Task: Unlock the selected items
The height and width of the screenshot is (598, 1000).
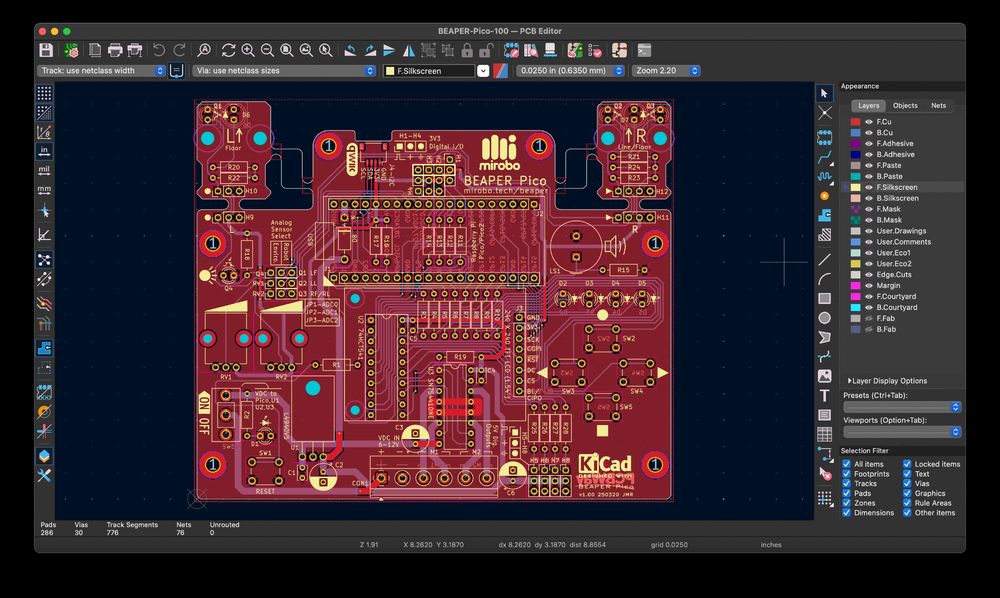Action: click(x=487, y=50)
